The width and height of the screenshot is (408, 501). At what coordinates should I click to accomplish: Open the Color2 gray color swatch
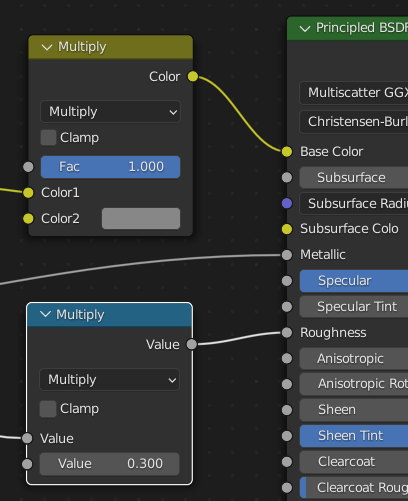(x=141, y=219)
